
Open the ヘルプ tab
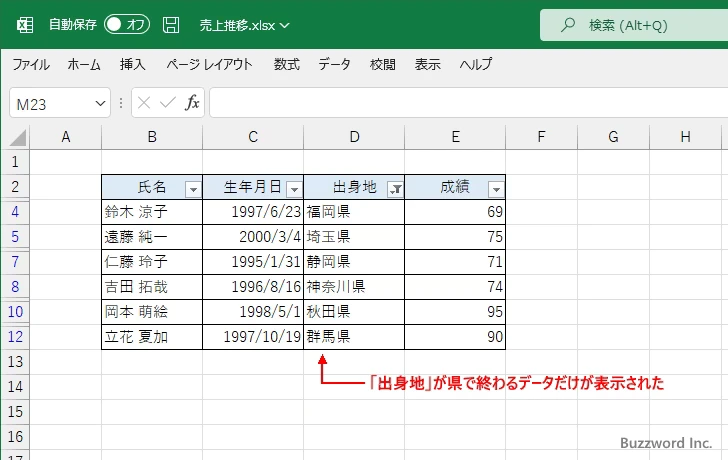[476, 64]
